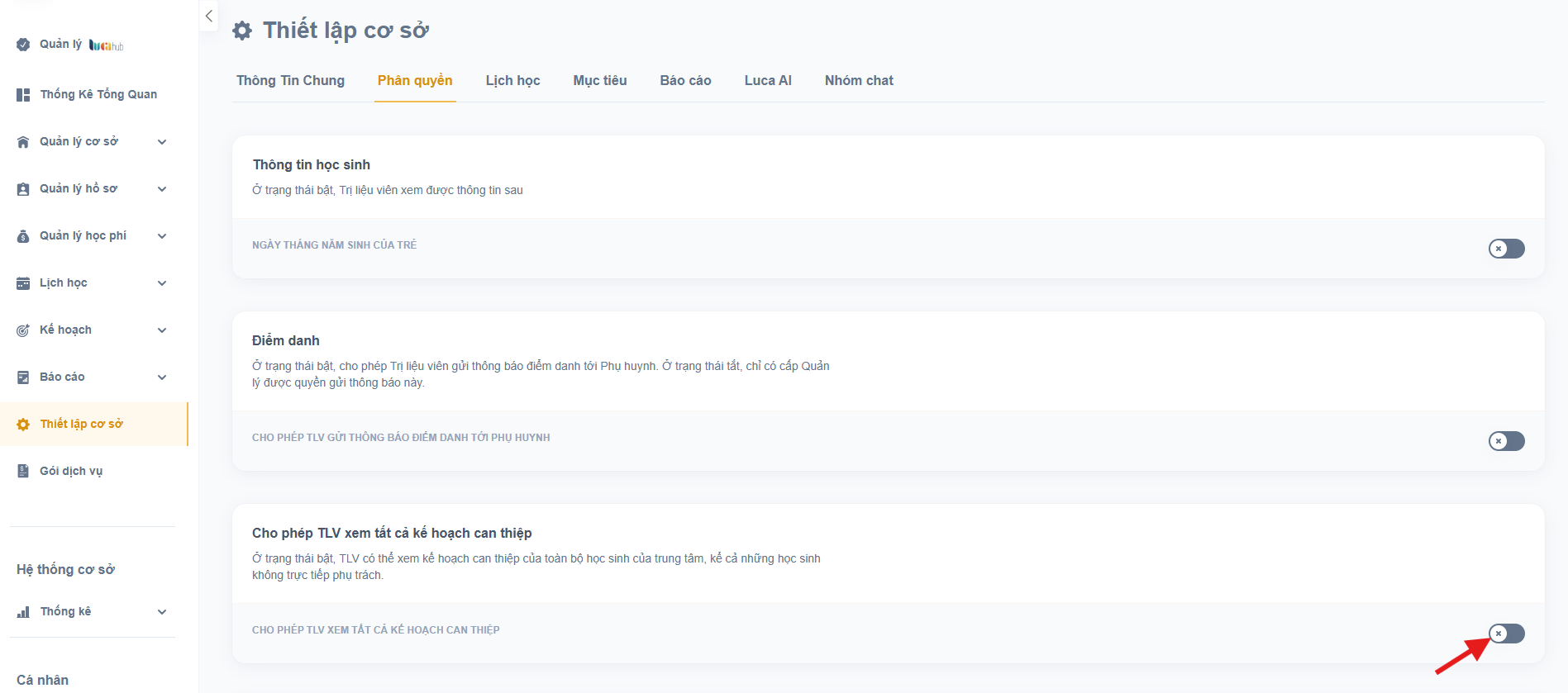Enable the Ngày tháng năm sinh của trẻ toggle

(1506, 249)
